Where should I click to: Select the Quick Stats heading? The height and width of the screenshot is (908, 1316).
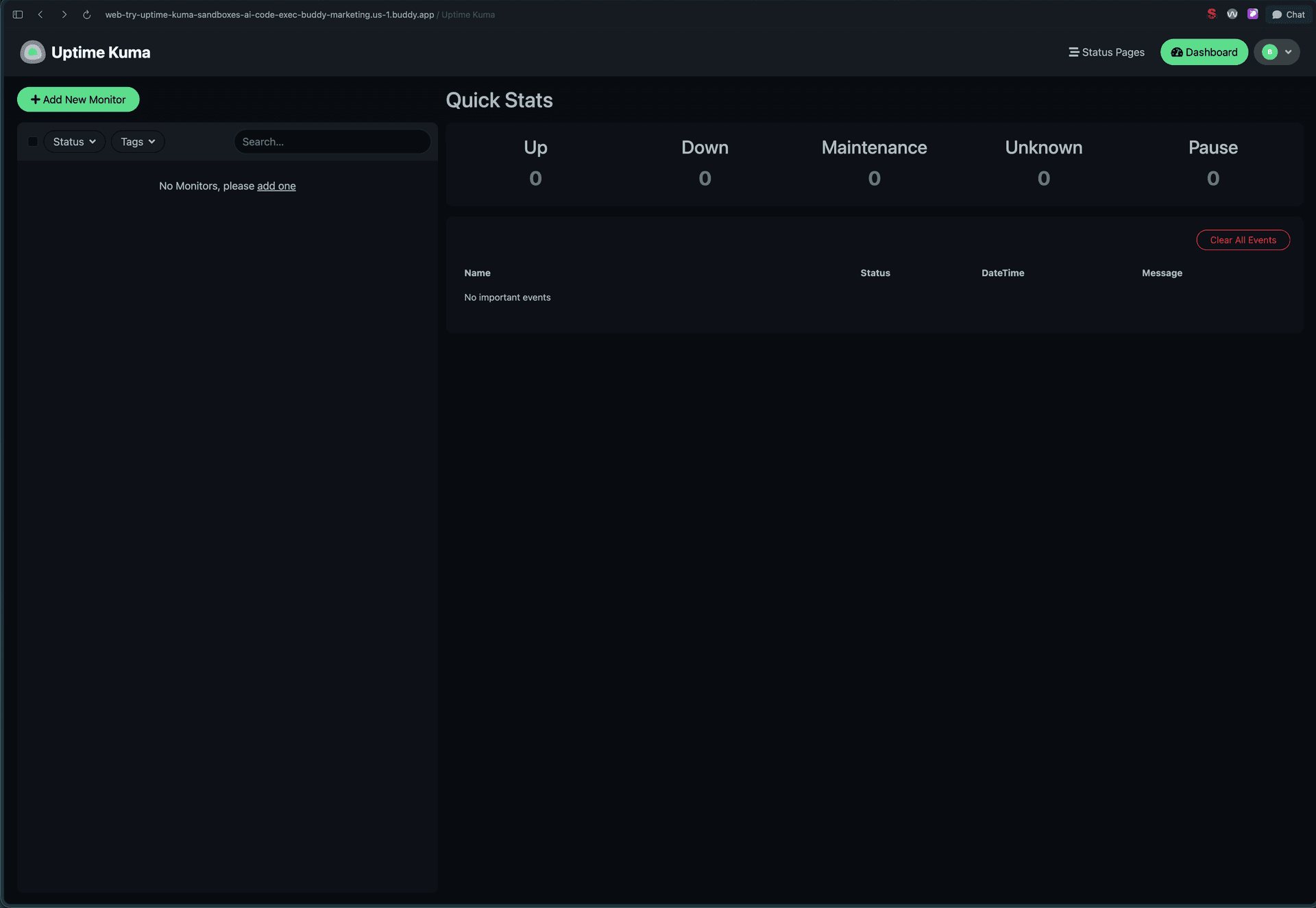(x=499, y=100)
